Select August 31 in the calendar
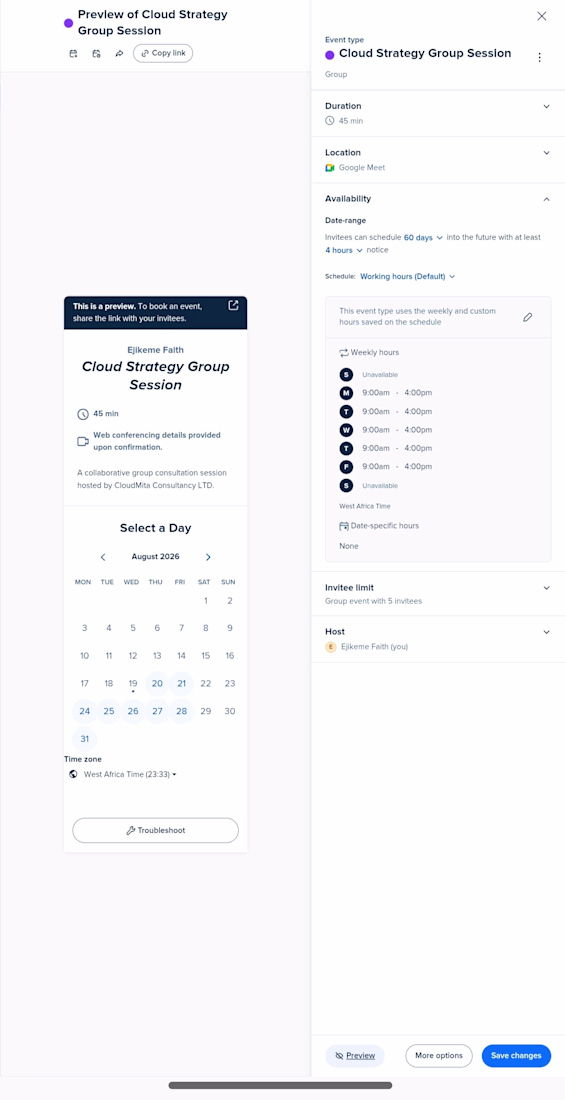The image size is (565, 1100). point(84,739)
